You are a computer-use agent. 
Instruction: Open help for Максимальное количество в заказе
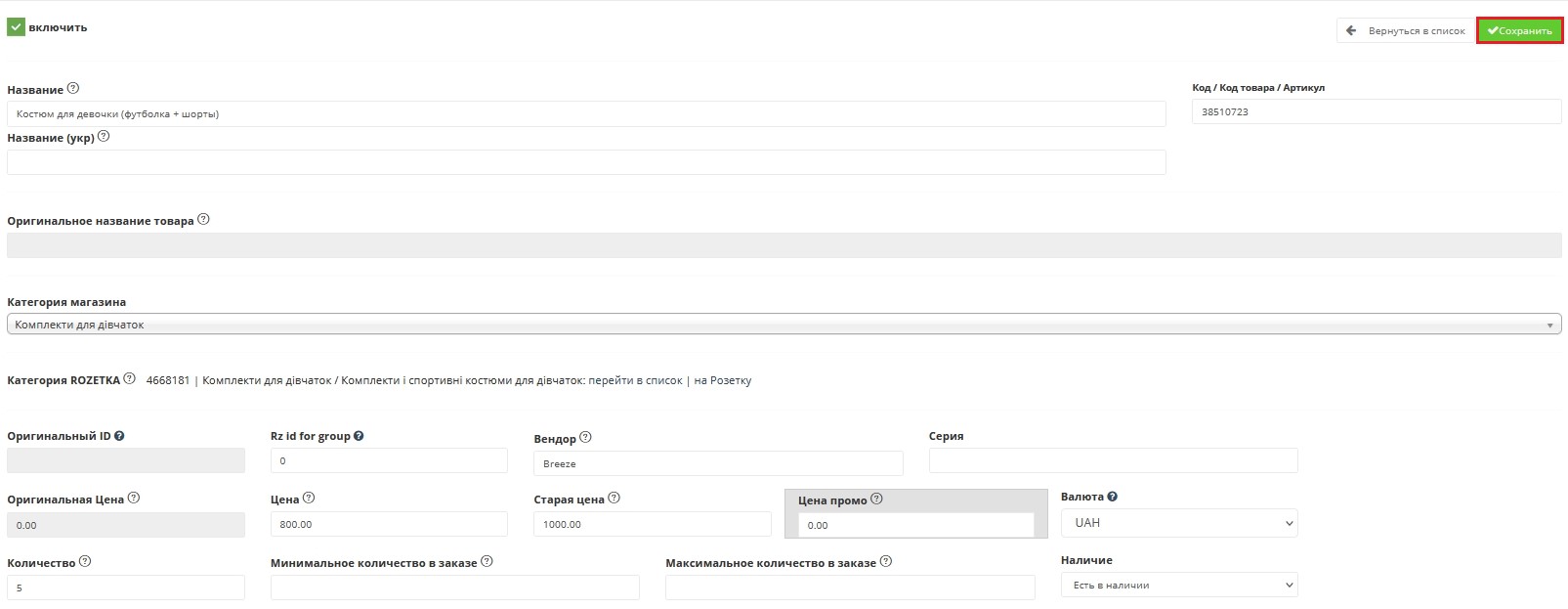[x=885, y=561]
